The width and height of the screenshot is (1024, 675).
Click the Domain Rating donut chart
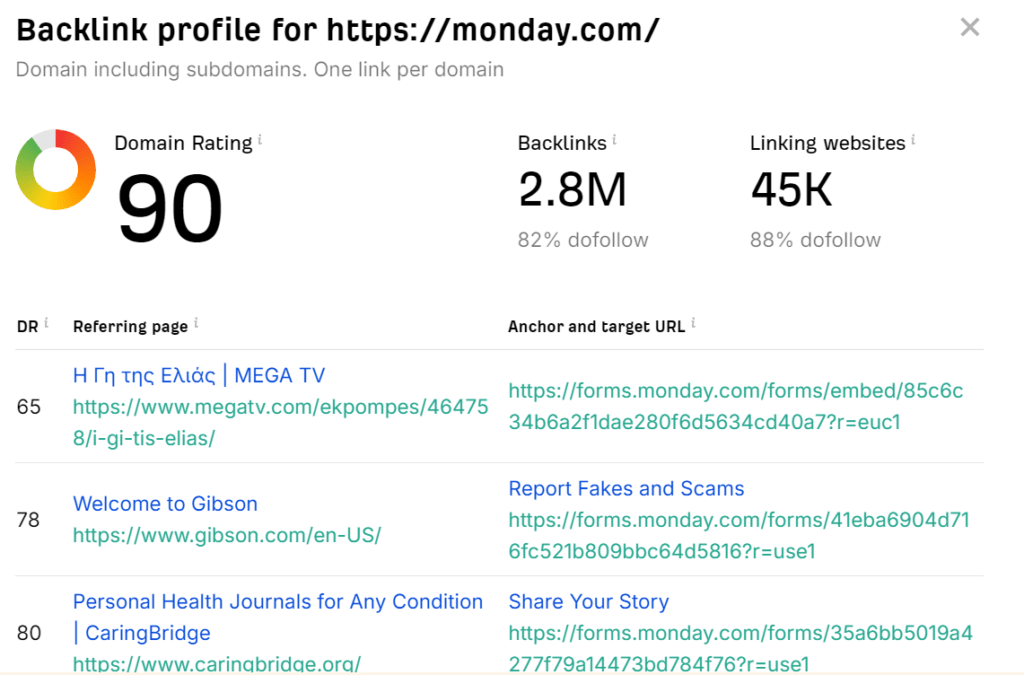pos(56,169)
